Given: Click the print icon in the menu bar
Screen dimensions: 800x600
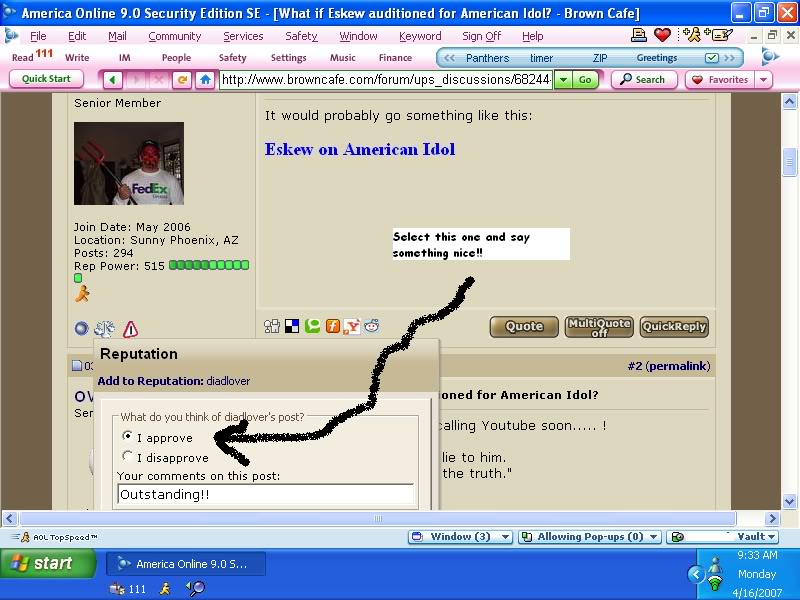Looking at the screenshot, I should tap(639, 35).
